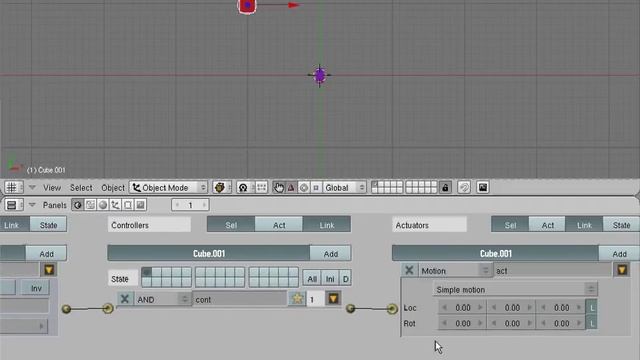Open the Global orientation dropdown

pyautogui.click(x=344, y=187)
